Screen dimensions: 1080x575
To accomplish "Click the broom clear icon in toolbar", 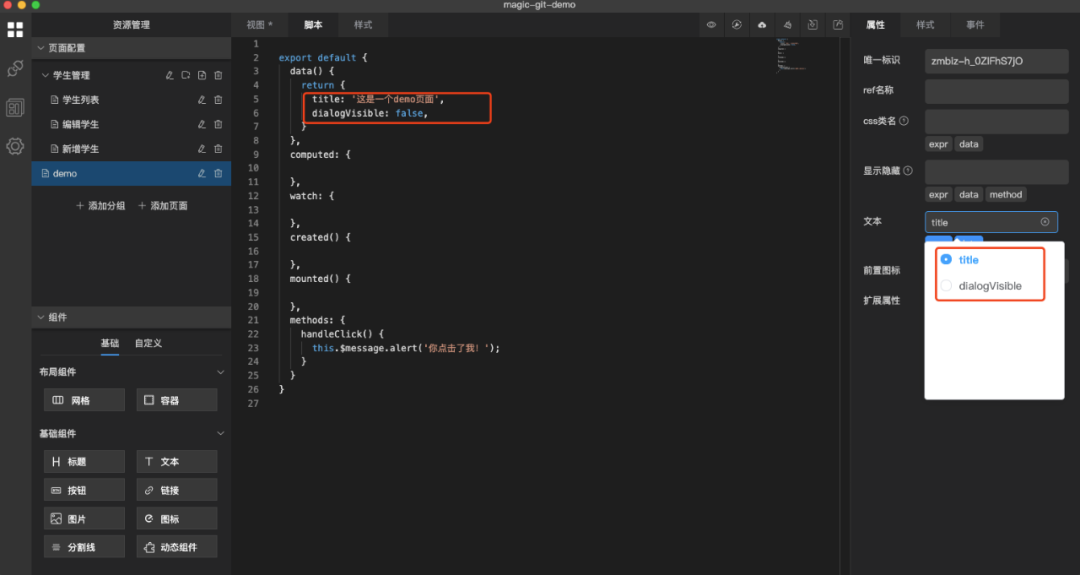I will click(x=787, y=25).
